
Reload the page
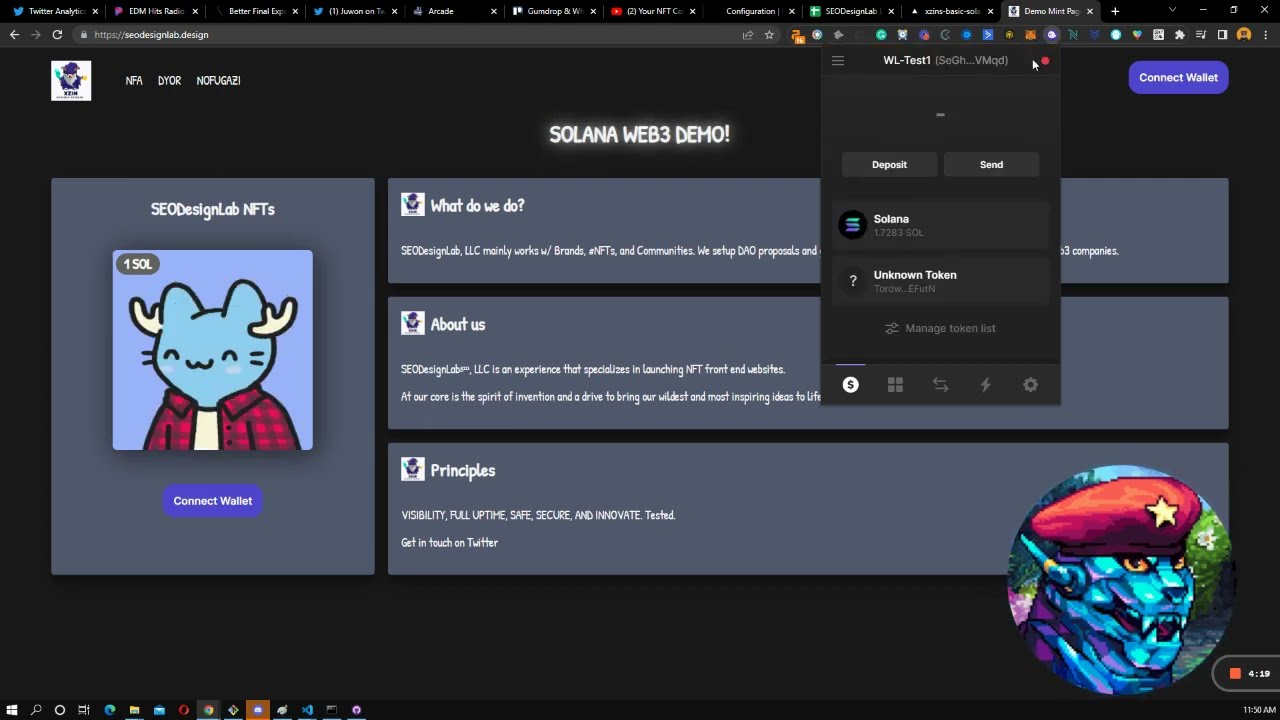[57, 34]
